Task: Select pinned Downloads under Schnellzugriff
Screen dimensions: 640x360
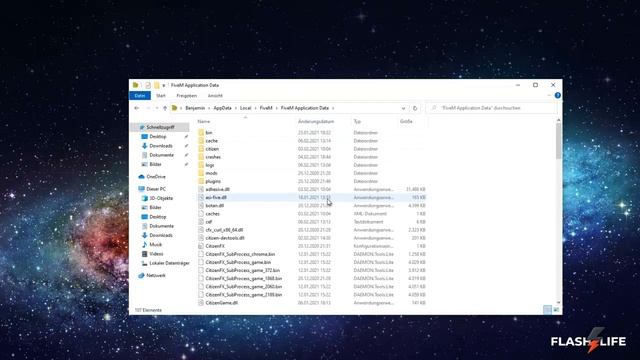Action: pos(161,146)
